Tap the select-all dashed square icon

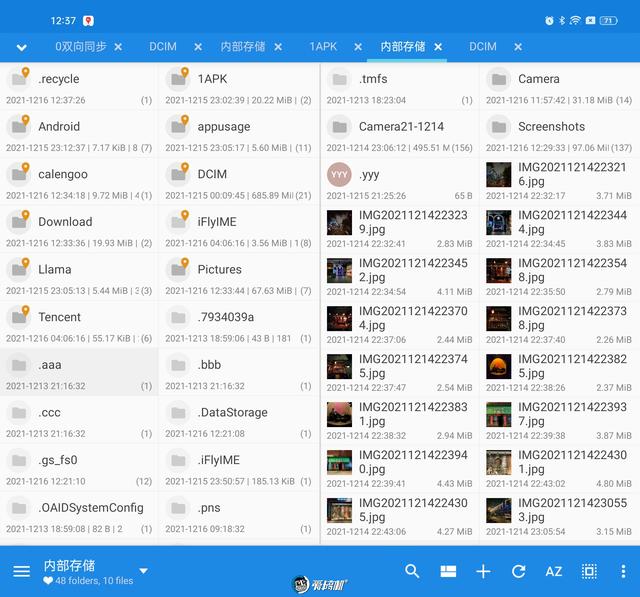pyautogui.click(x=589, y=571)
